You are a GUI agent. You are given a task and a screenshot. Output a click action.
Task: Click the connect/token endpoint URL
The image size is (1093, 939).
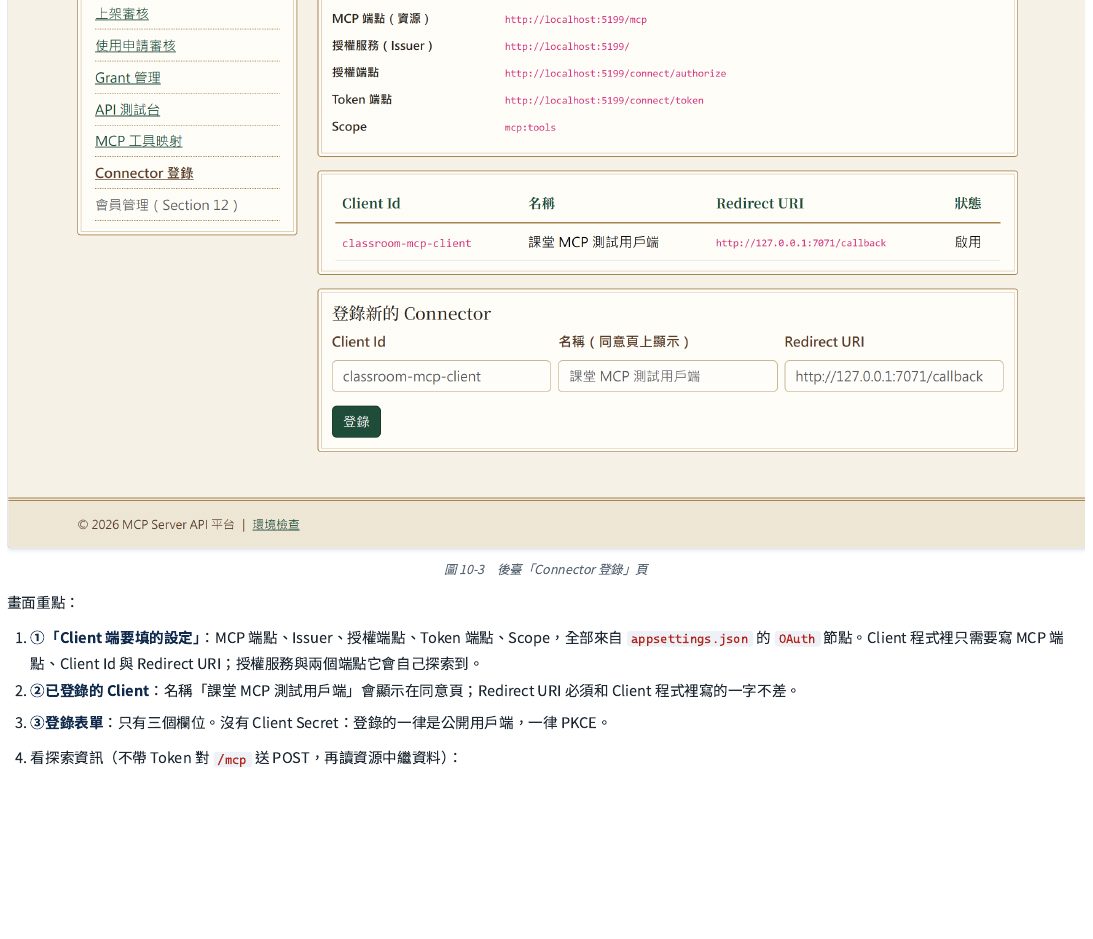[604, 101]
